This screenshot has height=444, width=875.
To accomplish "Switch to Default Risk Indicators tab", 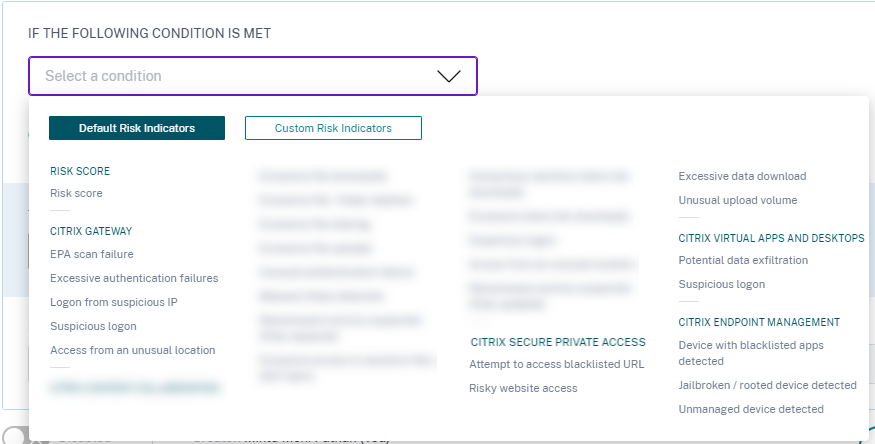I will pyautogui.click(x=137, y=128).
